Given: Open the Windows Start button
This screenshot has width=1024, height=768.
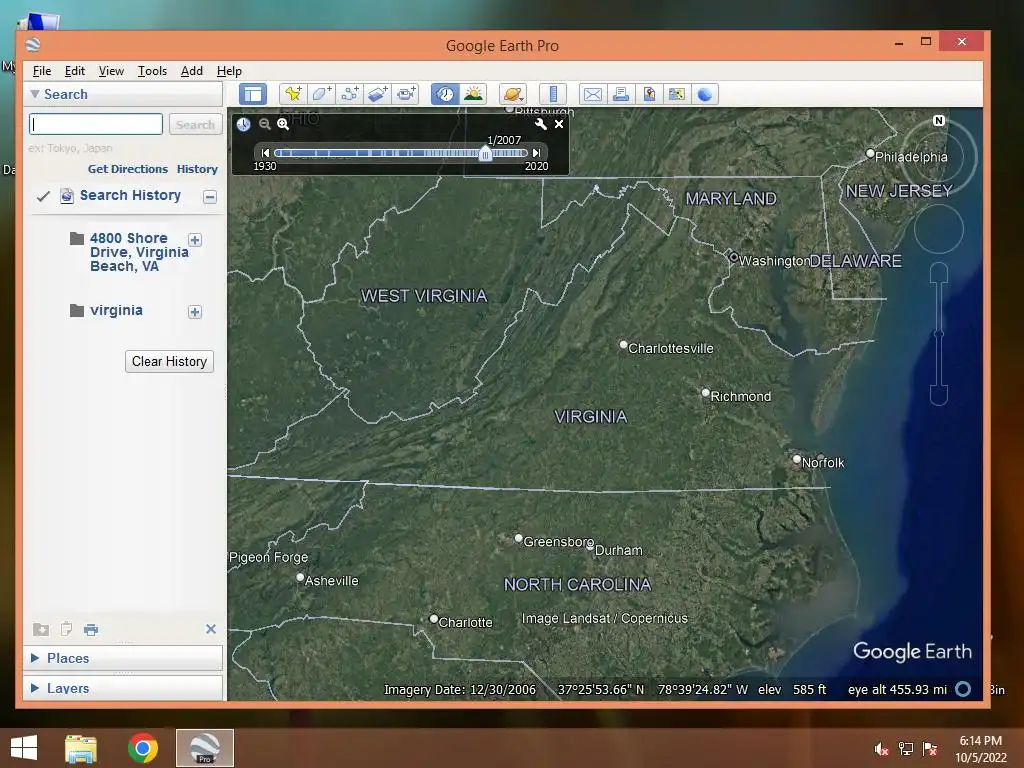Looking at the screenshot, I should point(24,748).
